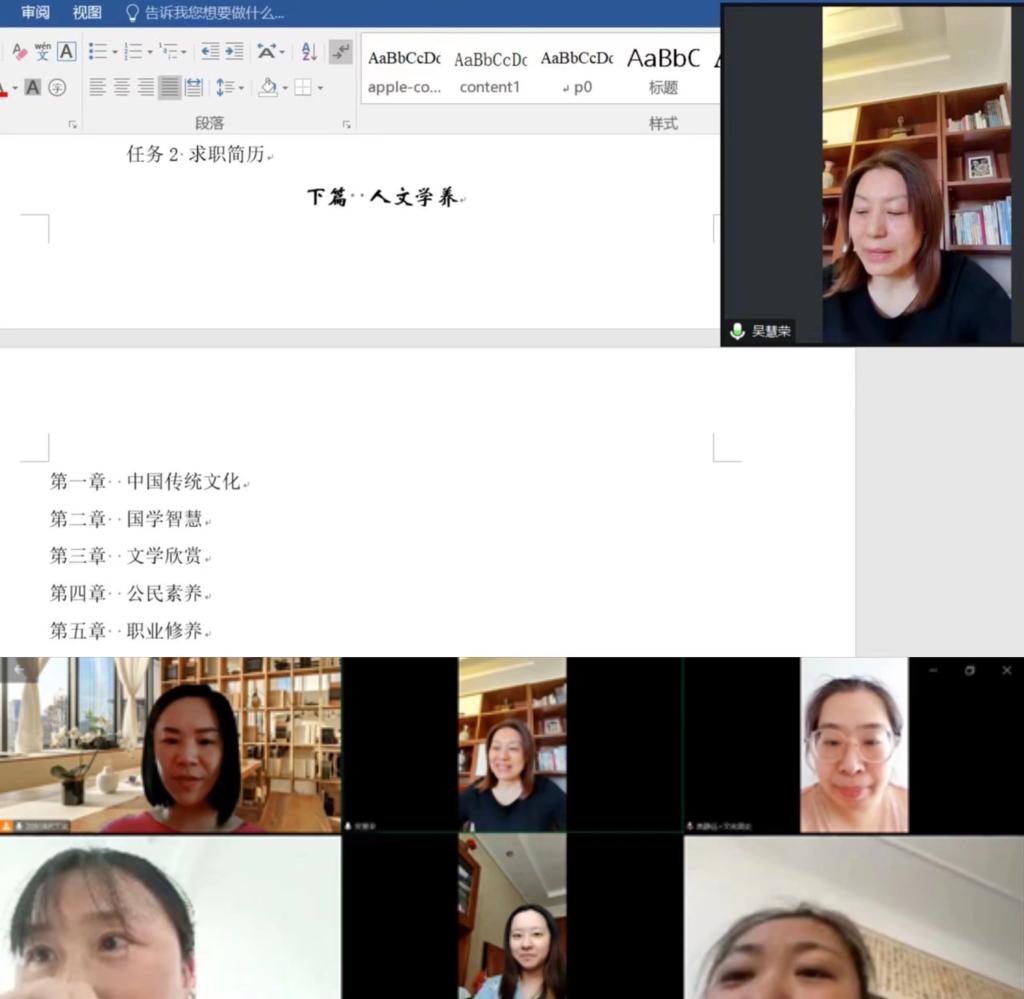Open the 段落 paragraph settings dialog launcher
This screenshot has width=1024, height=999.
pos(346,124)
